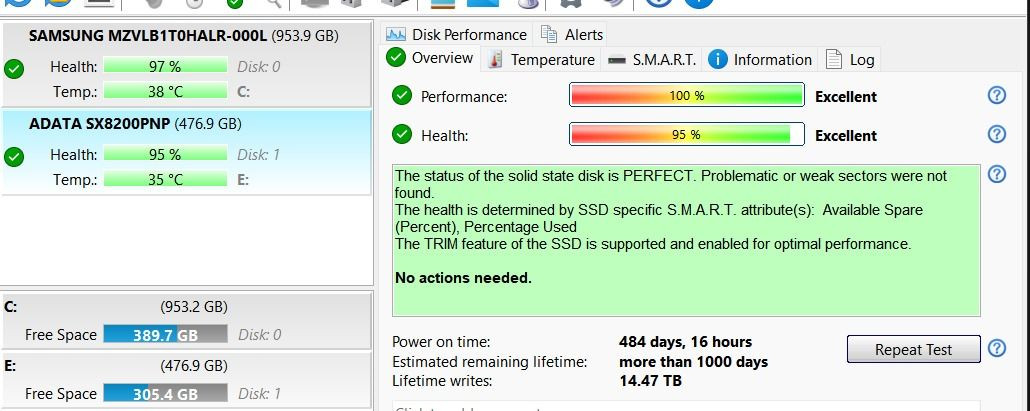Open help for the Performance rating
The height and width of the screenshot is (411, 1030).
tap(996, 95)
